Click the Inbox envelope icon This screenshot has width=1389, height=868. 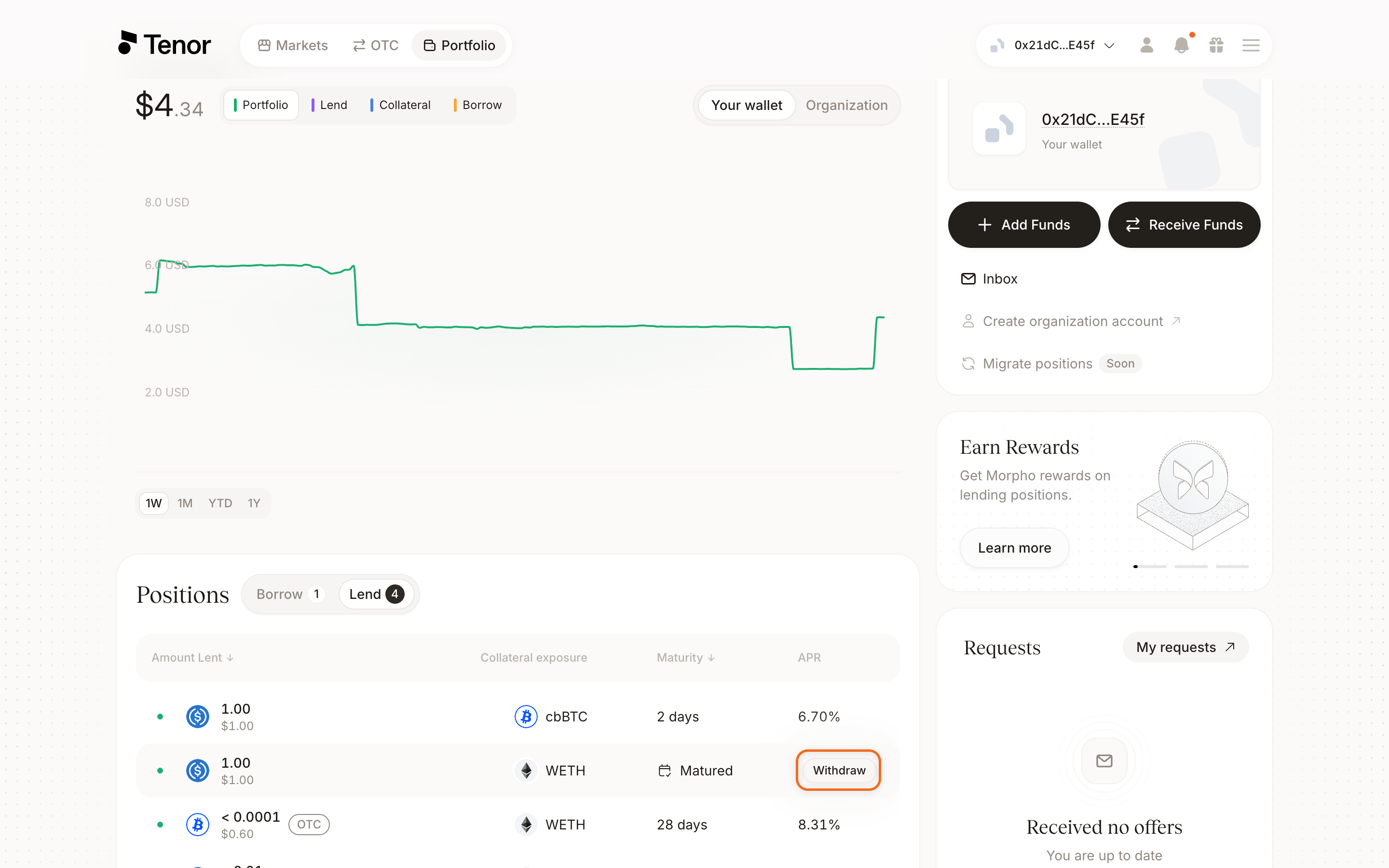coord(967,279)
